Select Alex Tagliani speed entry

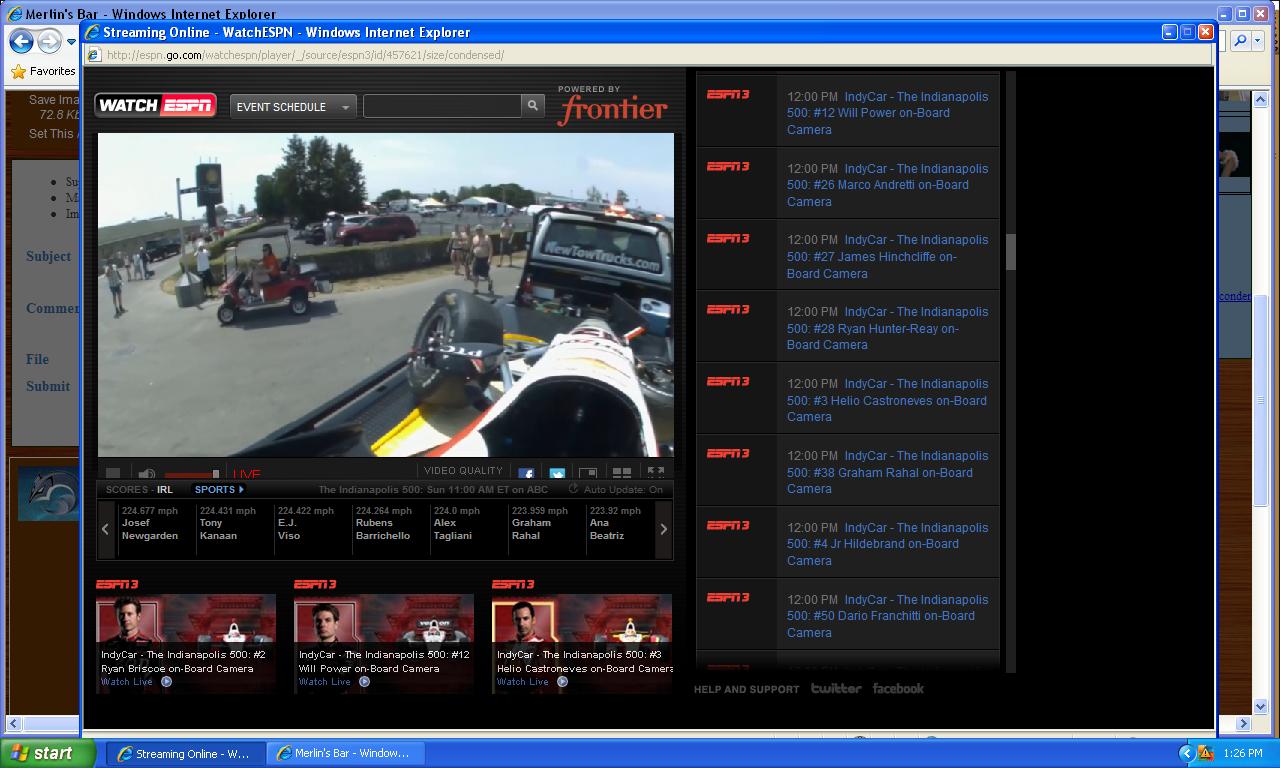pos(466,523)
